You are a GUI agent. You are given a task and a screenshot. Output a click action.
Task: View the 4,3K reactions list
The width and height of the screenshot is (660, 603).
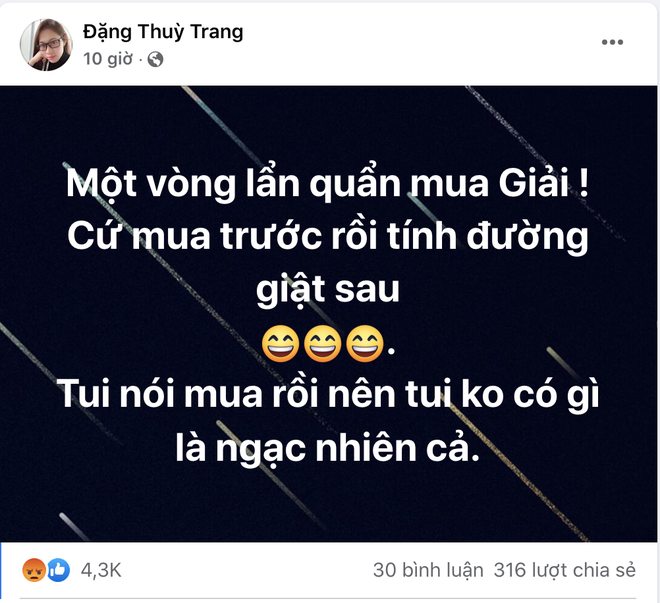(101, 570)
